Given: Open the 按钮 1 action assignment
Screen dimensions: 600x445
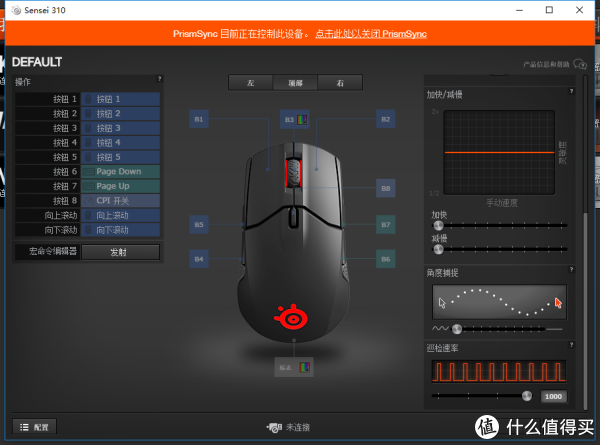Looking at the screenshot, I should click(120, 99).
